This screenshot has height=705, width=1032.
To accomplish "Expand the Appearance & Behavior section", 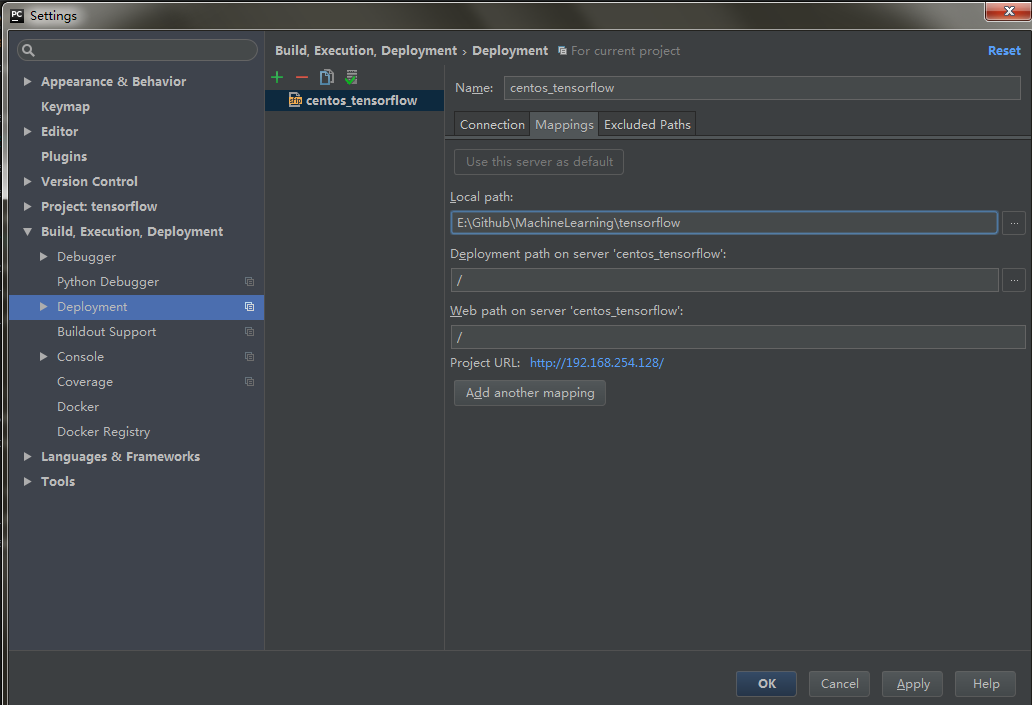I will click(28, 82).
